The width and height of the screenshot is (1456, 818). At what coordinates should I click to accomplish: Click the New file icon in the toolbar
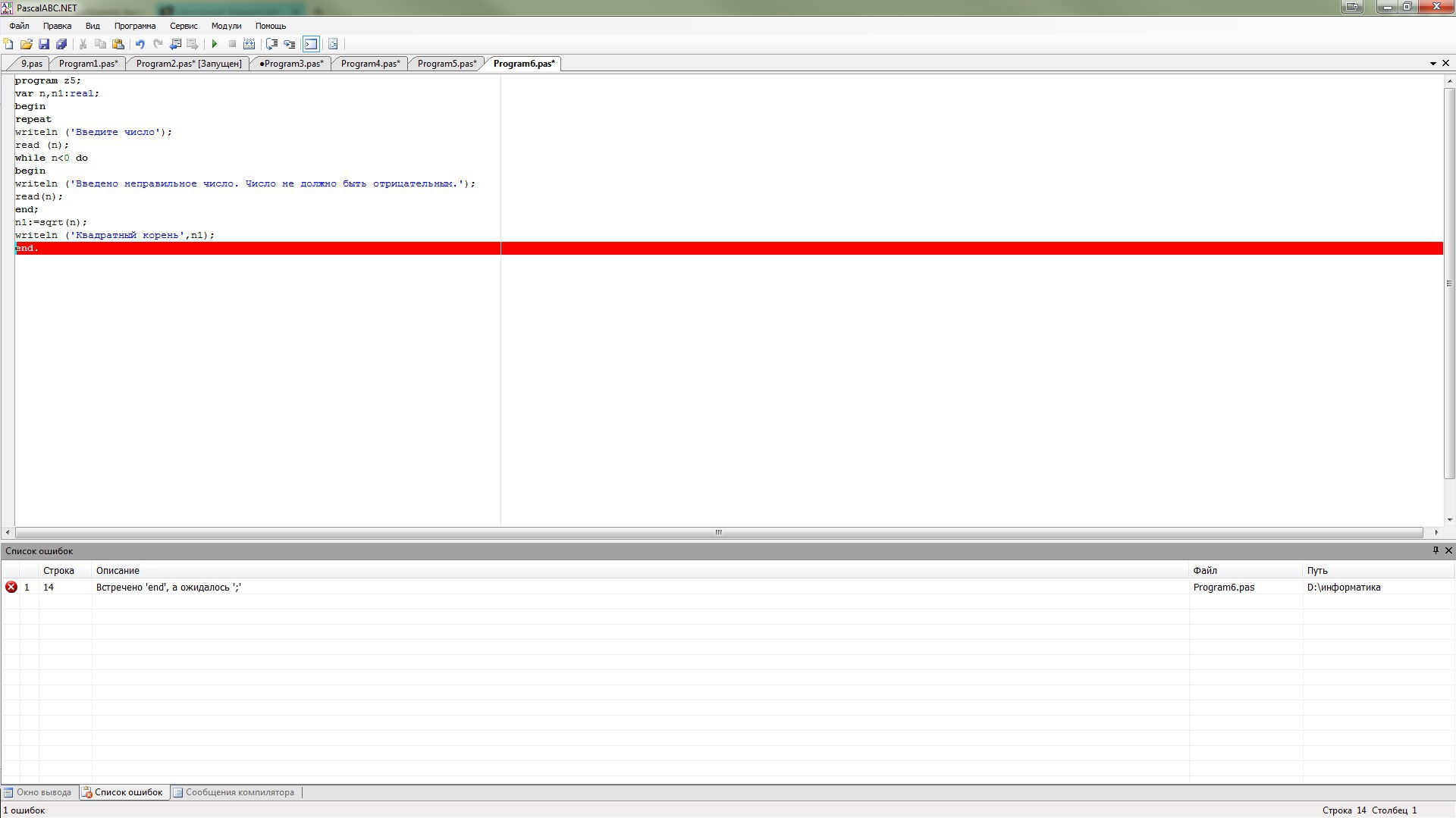point(8,44)
